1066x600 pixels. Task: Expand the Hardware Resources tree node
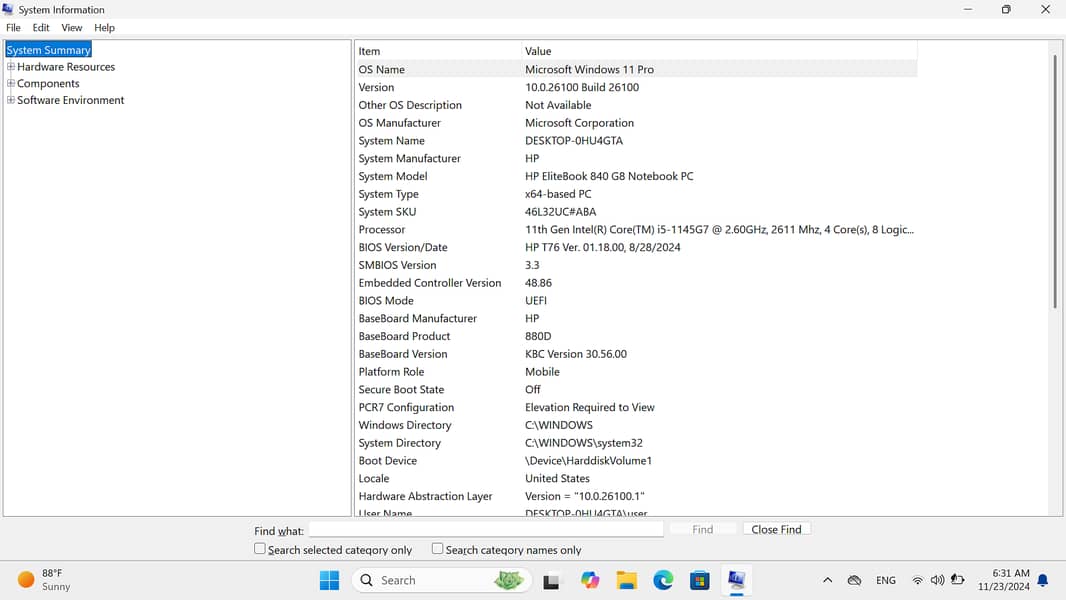pyautogui.click(x=11, y=67)
